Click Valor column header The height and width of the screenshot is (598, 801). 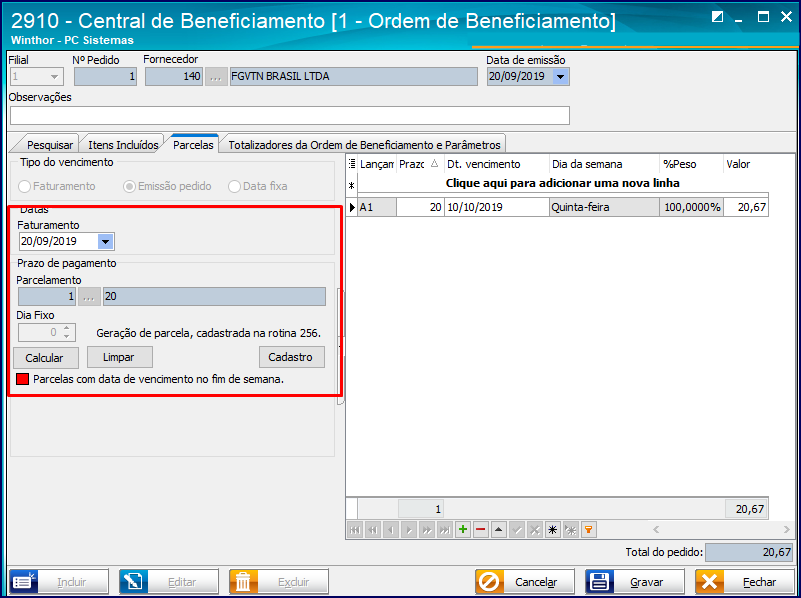coord(746,164)
